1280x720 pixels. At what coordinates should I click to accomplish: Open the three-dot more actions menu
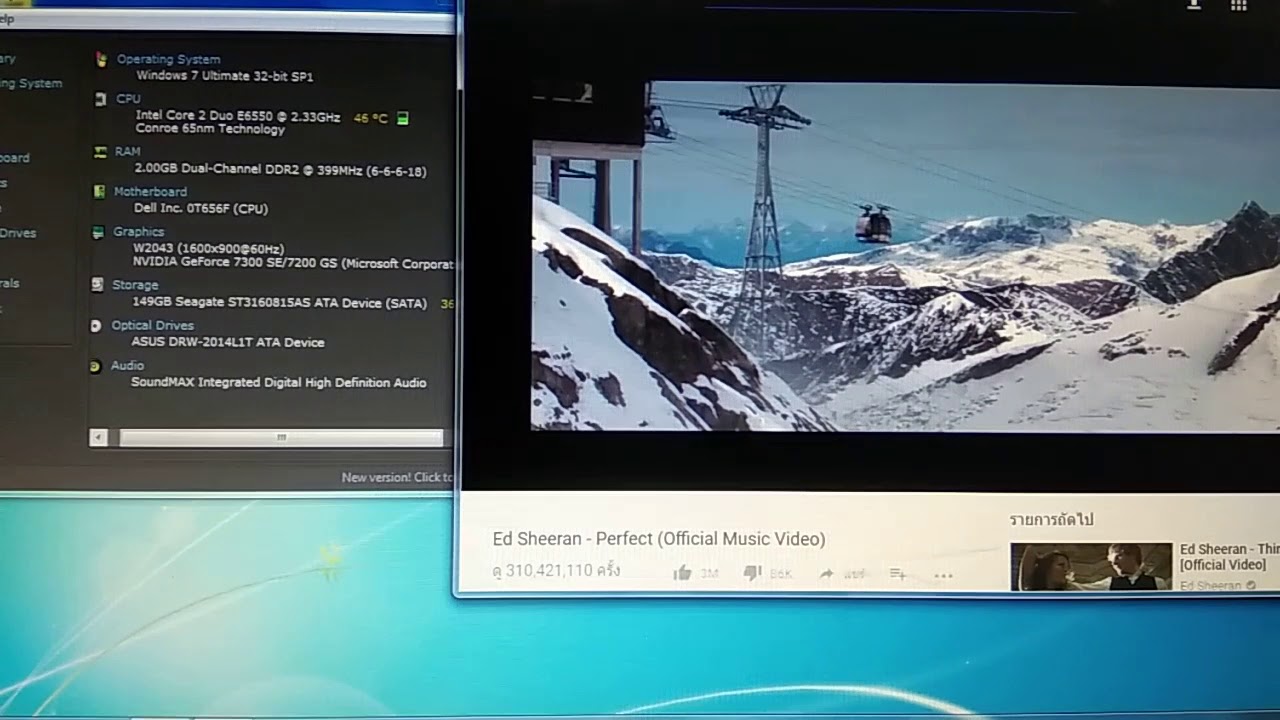coord(943,575)
